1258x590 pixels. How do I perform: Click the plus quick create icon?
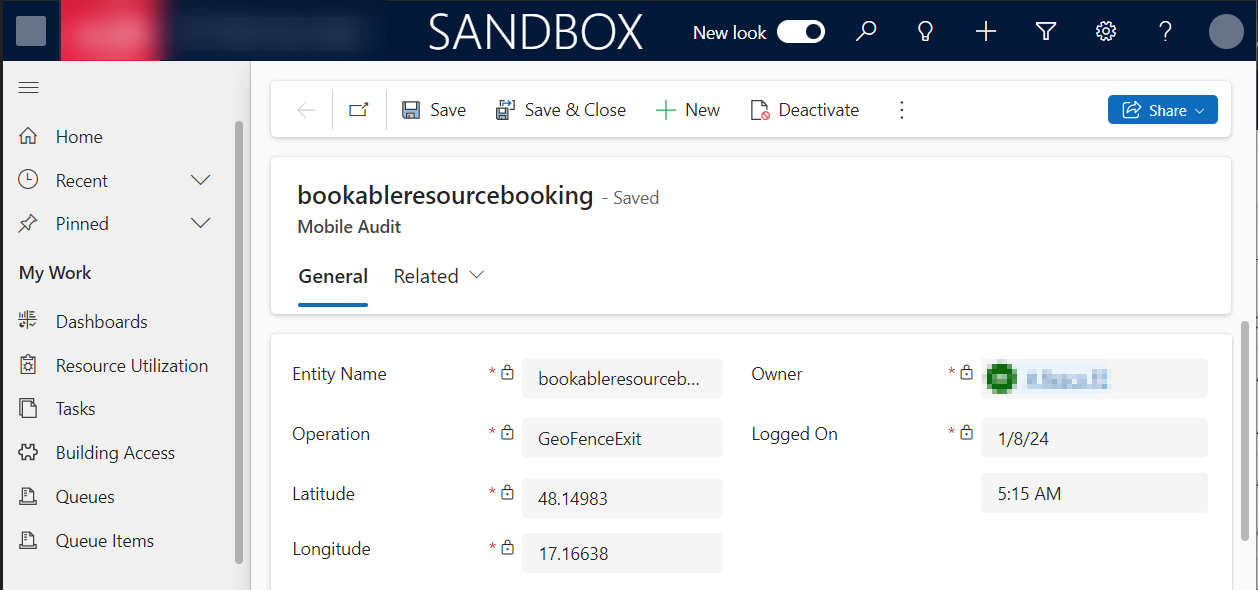[x=986, y=32]
